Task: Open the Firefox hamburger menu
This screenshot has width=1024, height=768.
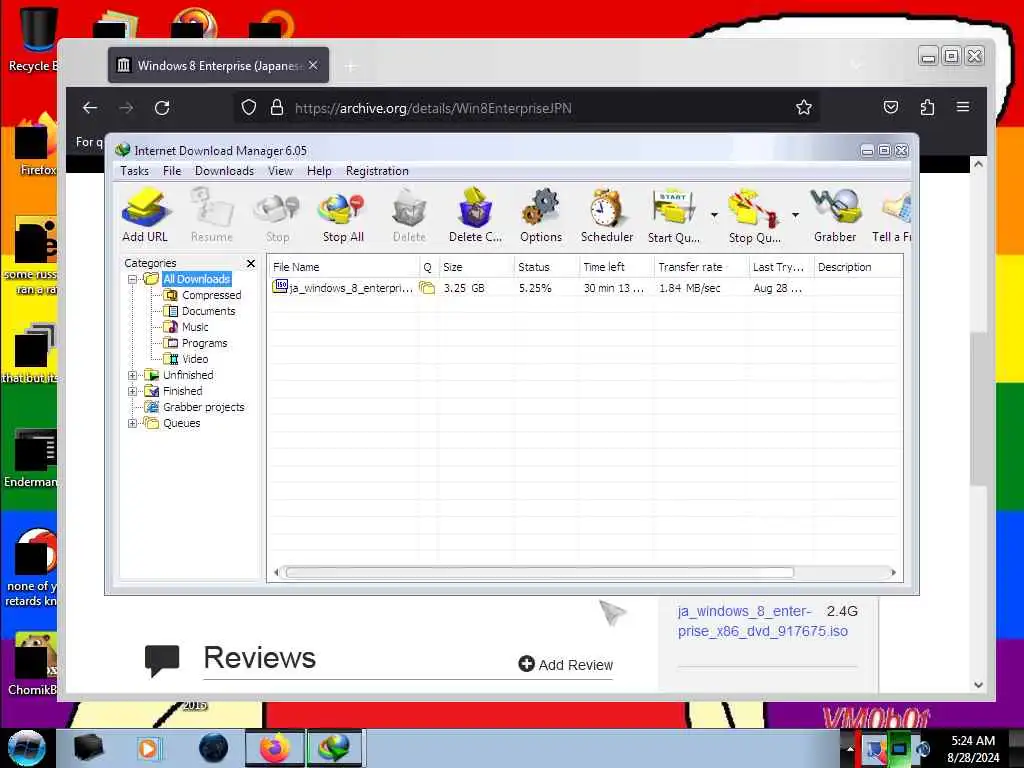Action: click(963, 106)
